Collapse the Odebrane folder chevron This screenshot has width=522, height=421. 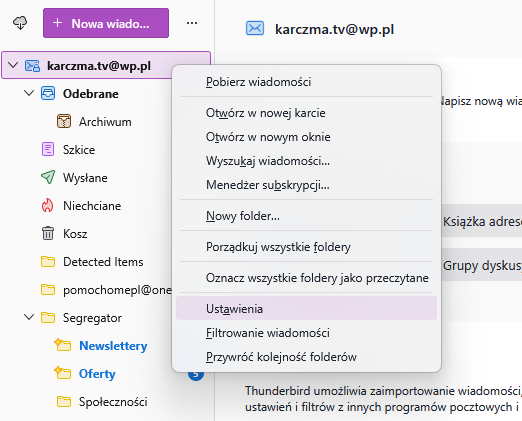29,93
